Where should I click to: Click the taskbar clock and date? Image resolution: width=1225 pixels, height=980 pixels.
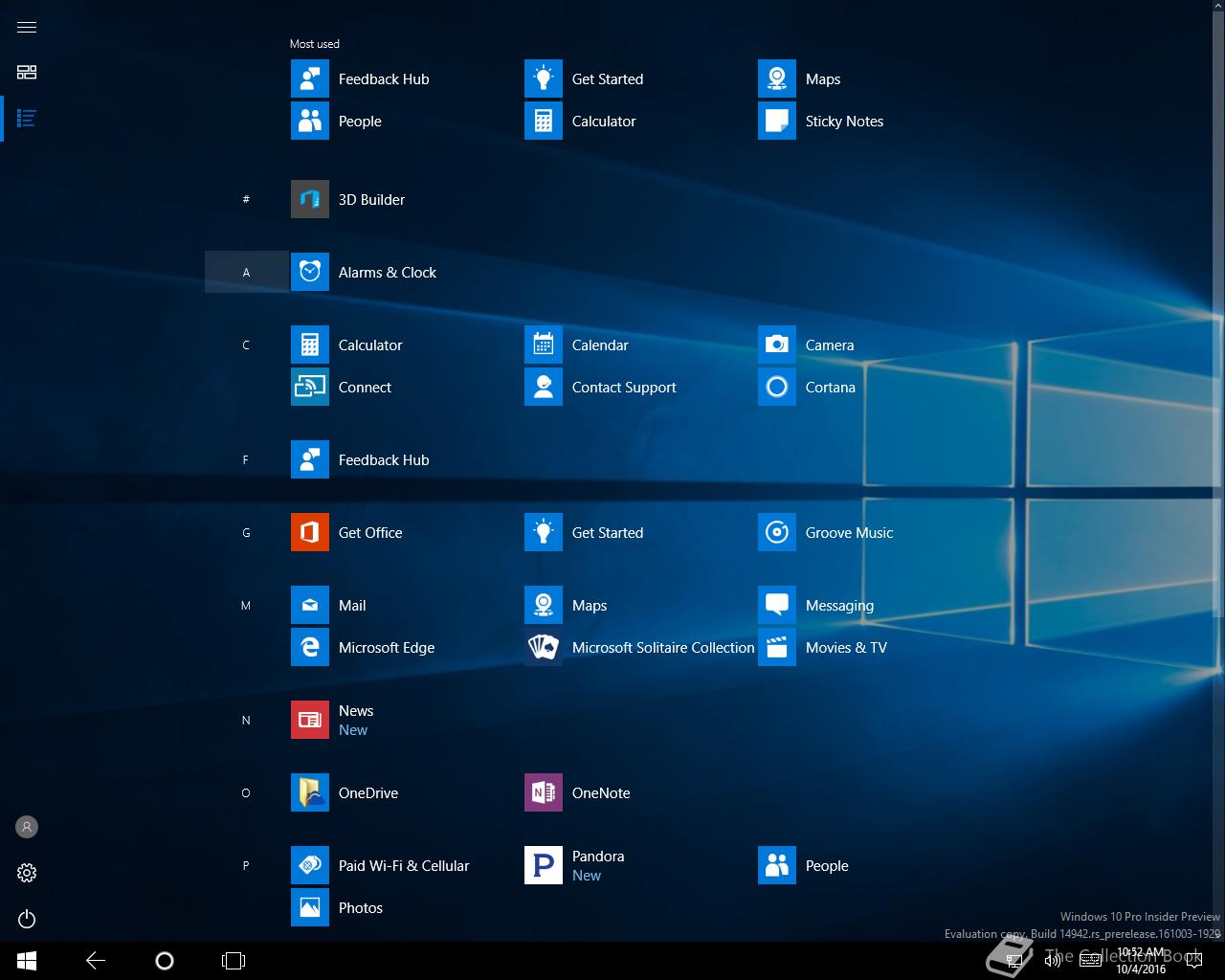pos(1141,961)
